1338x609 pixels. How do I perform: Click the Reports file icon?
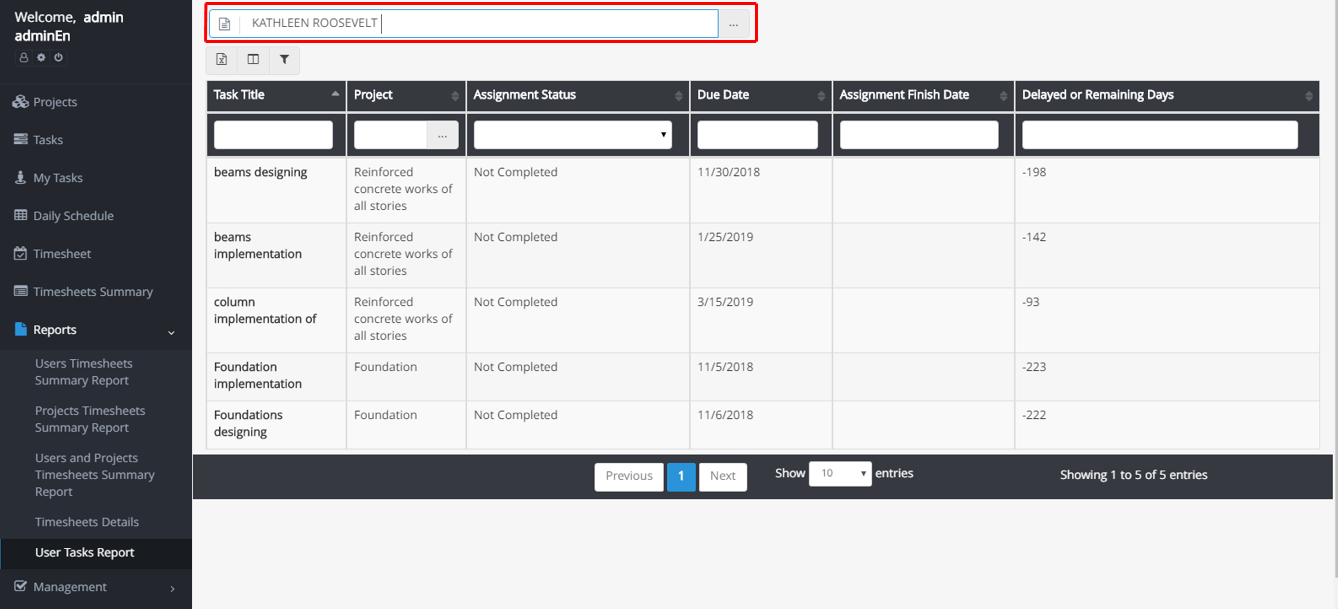tap(20, 330)
